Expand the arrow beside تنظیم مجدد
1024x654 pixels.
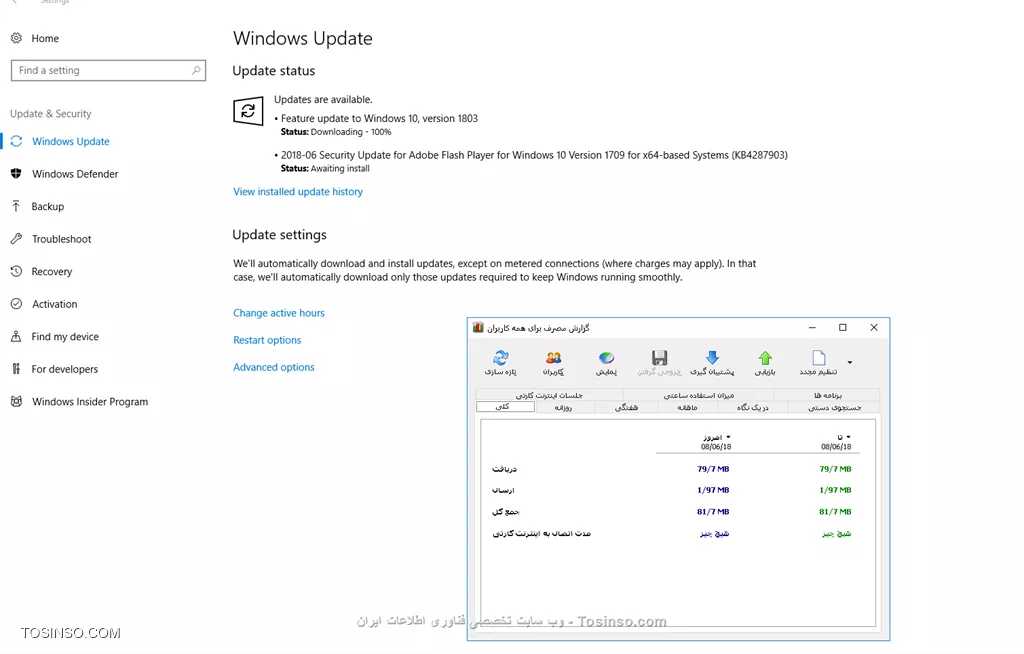pos(850,362)
